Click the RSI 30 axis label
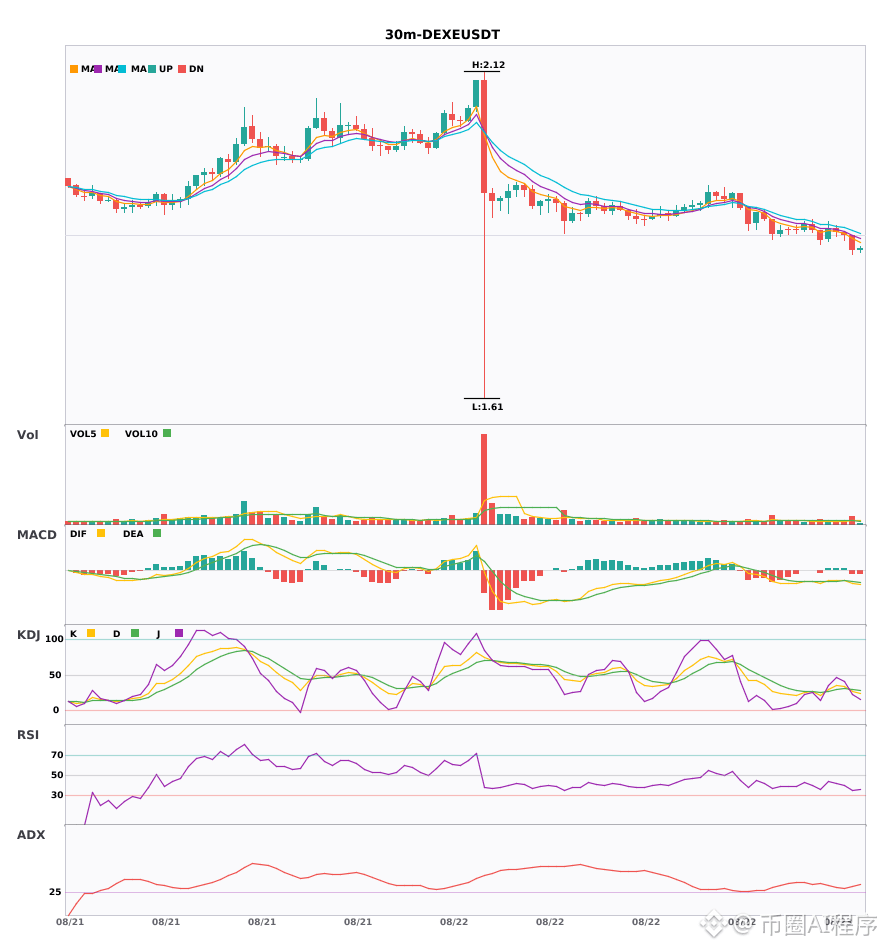This screenshot has height=950, width=885. (57, 795)
